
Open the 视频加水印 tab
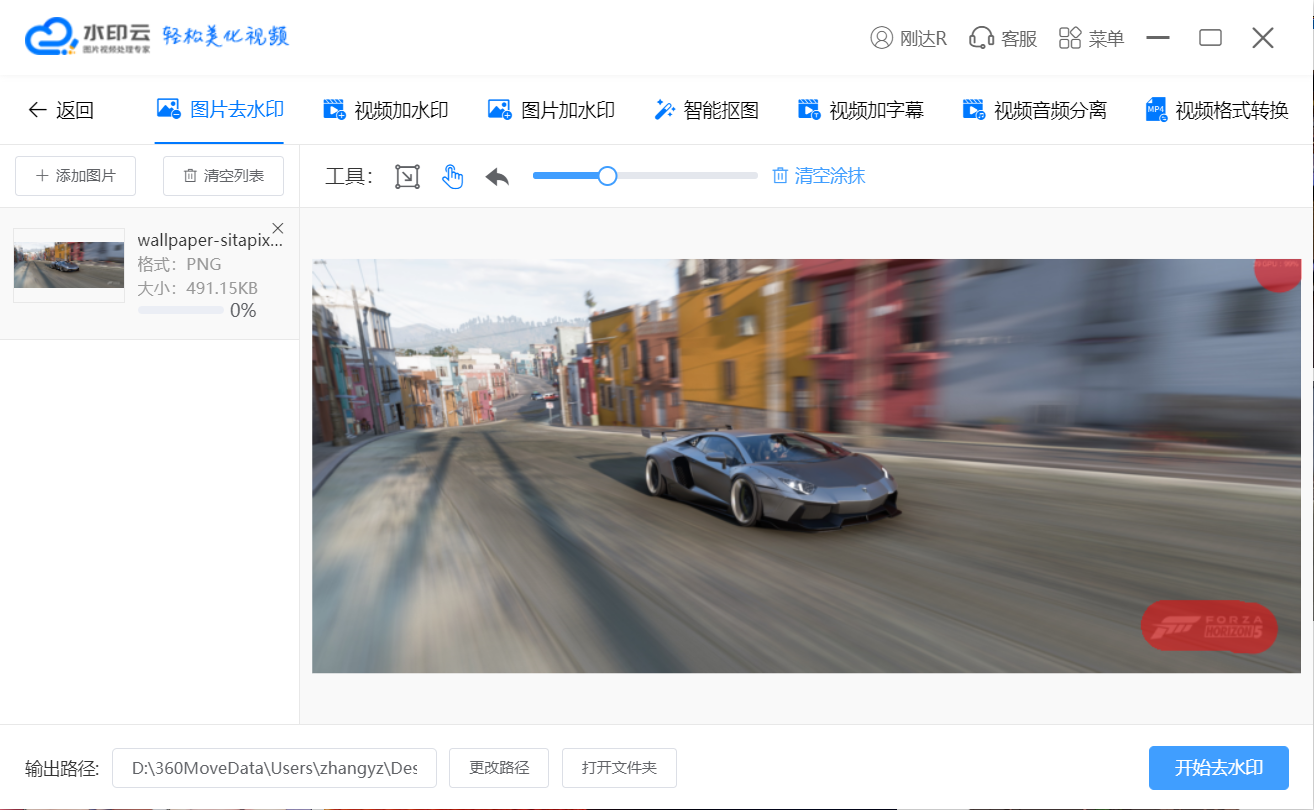[x=385, y=110]
